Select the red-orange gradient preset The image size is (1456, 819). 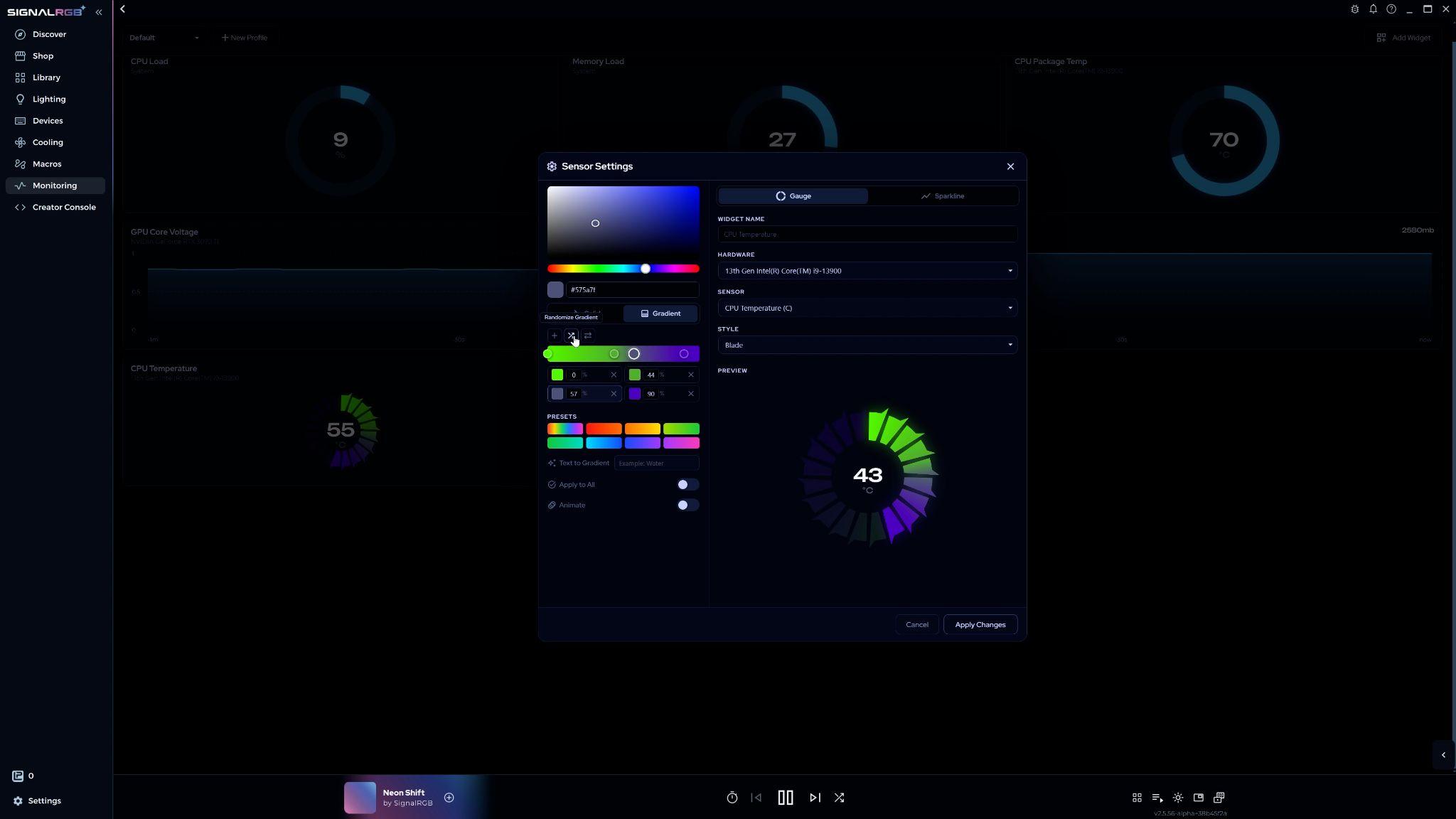tap(604, 429)
